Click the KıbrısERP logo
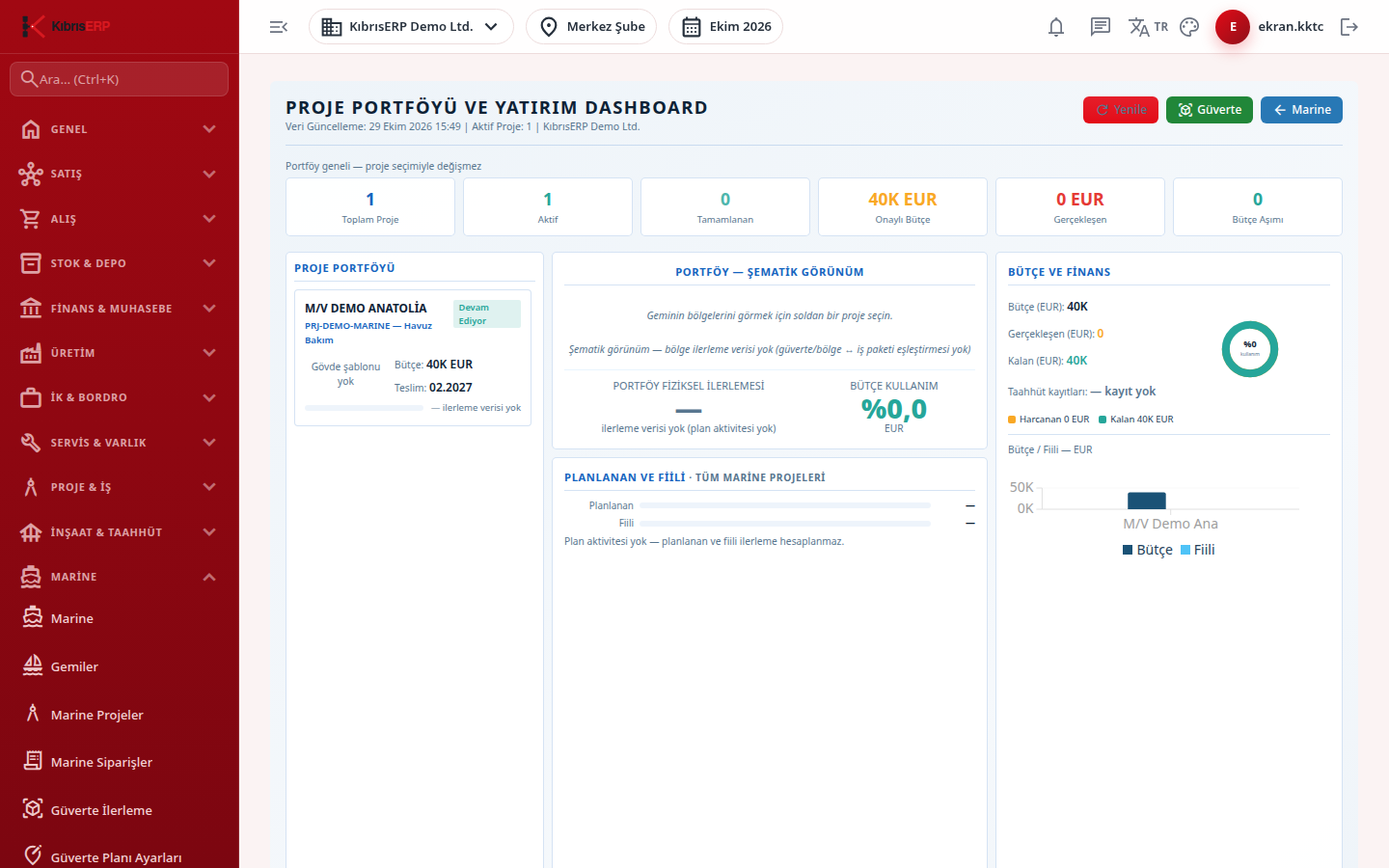Image resolution: width=1389 pixels, height=868 pixels. tap(66, 26)
